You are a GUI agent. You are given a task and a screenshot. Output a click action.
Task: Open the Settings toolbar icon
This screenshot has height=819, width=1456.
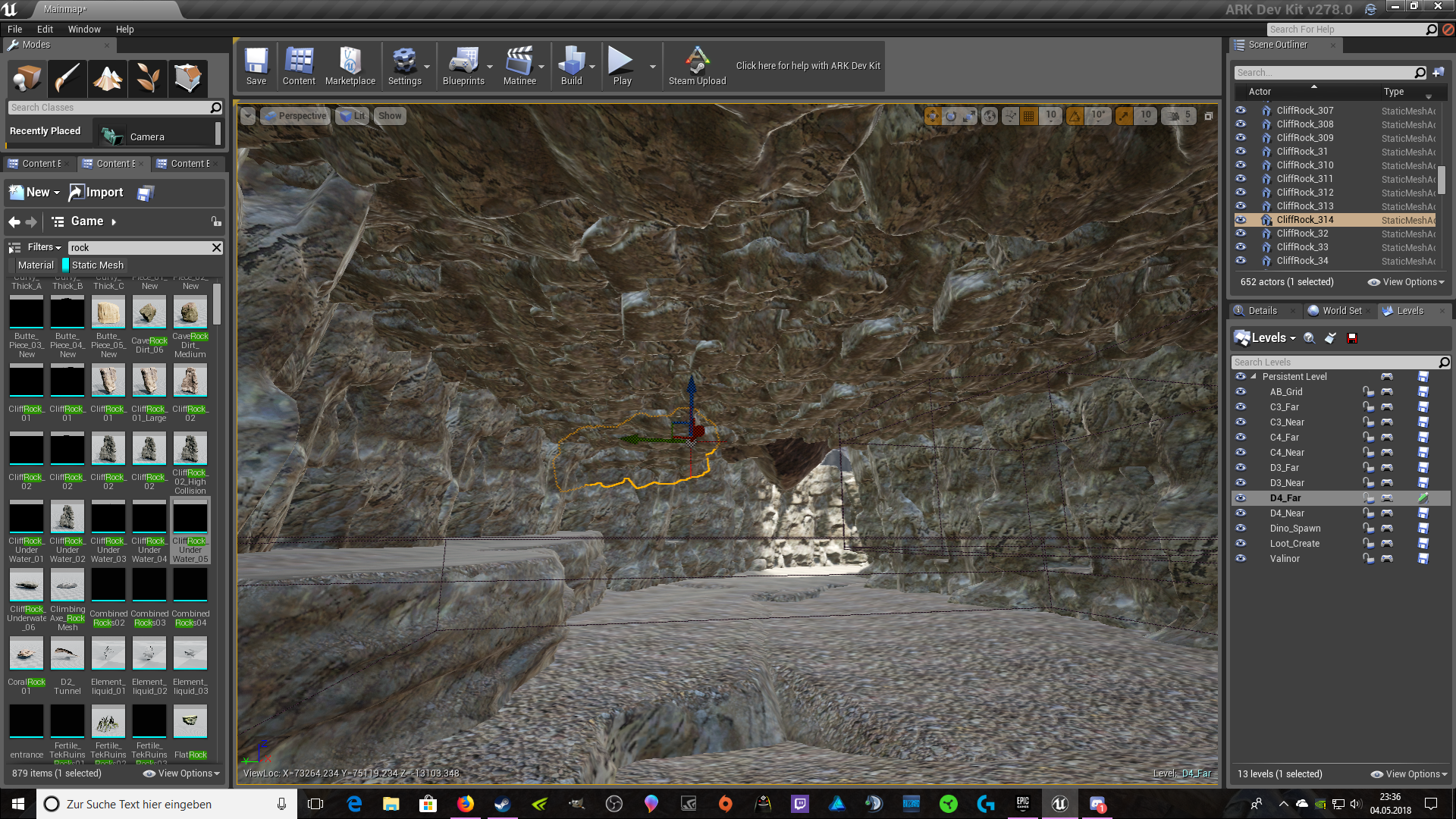coord(405,67)
